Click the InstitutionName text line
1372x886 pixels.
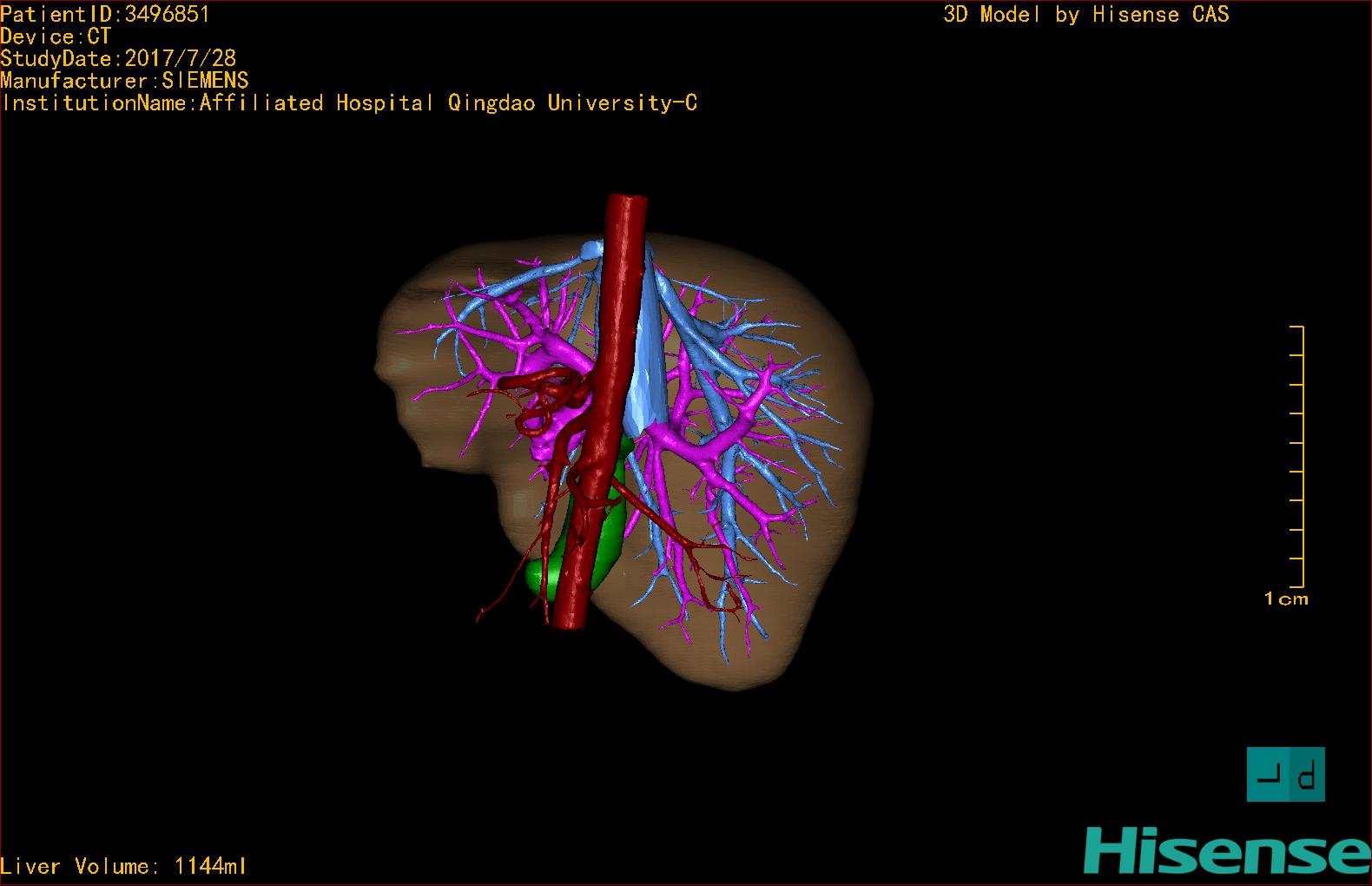pos(349,103)
